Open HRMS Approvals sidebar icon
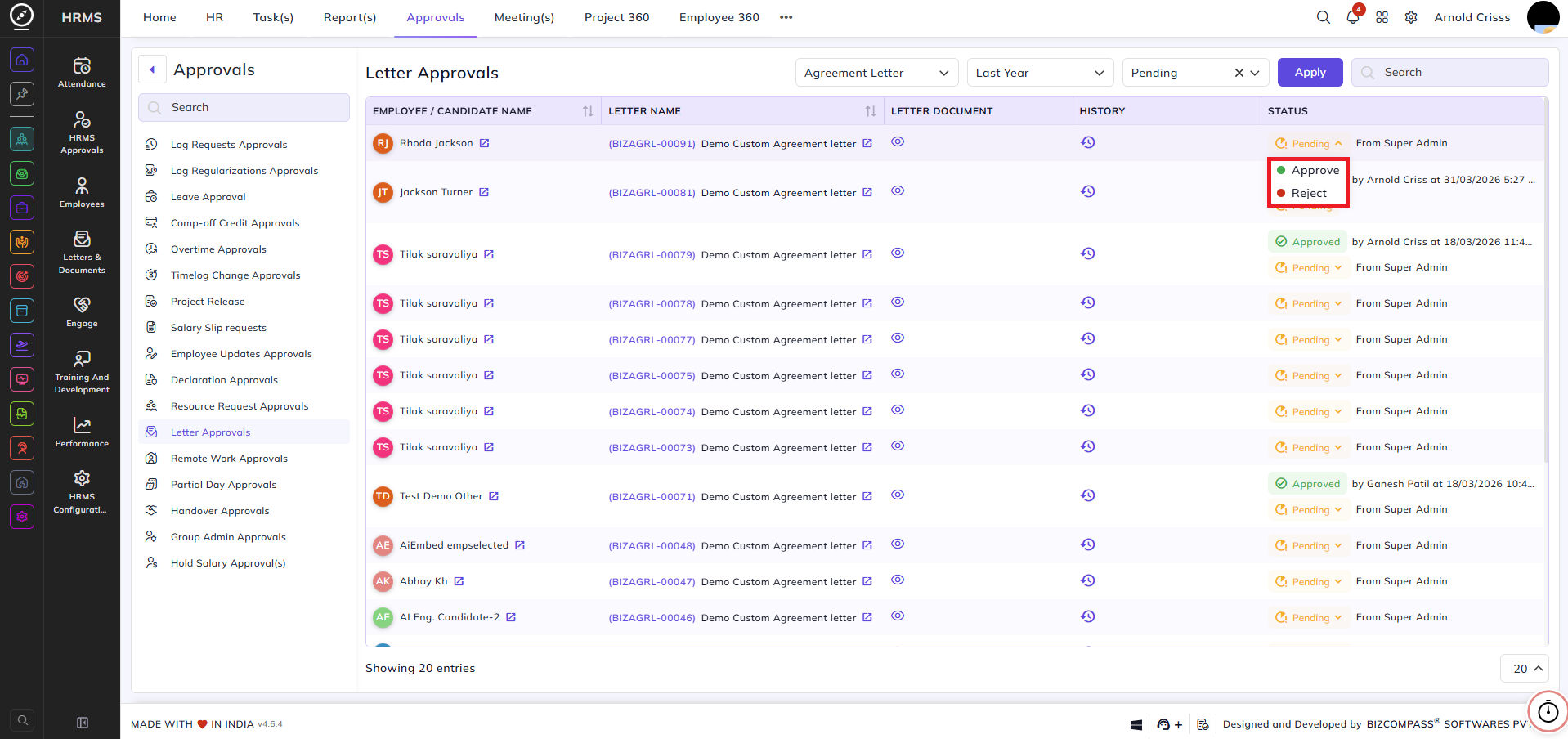This screenshot has height=739, width=1568. (82, 132)
